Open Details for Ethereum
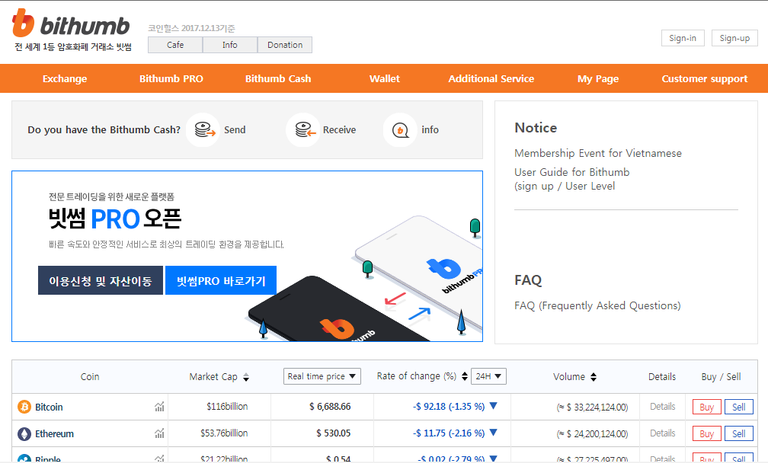This screenshot has height=463, width=768. [x=662, y=433]
